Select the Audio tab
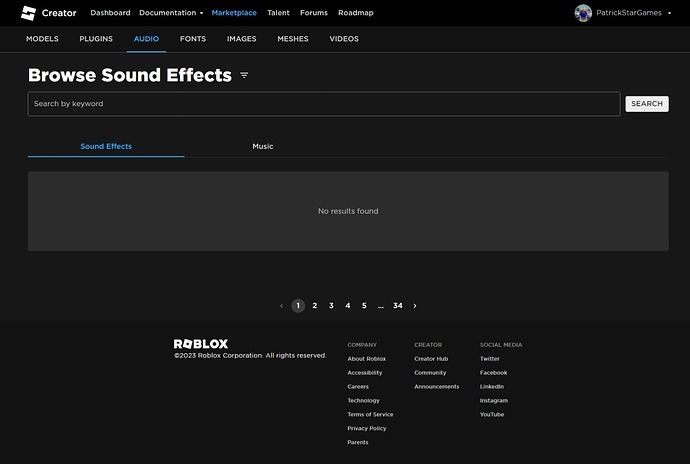 click(147, 39)
